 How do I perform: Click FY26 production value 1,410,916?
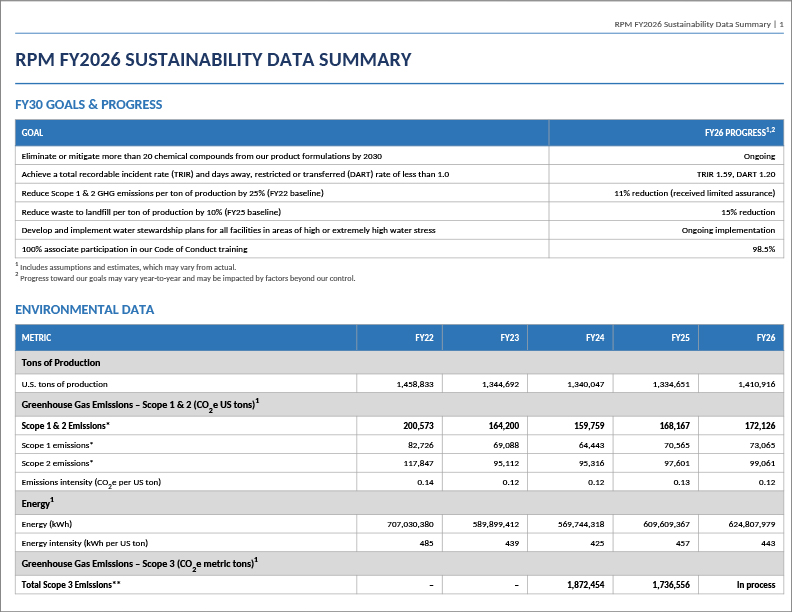point(756,384)
